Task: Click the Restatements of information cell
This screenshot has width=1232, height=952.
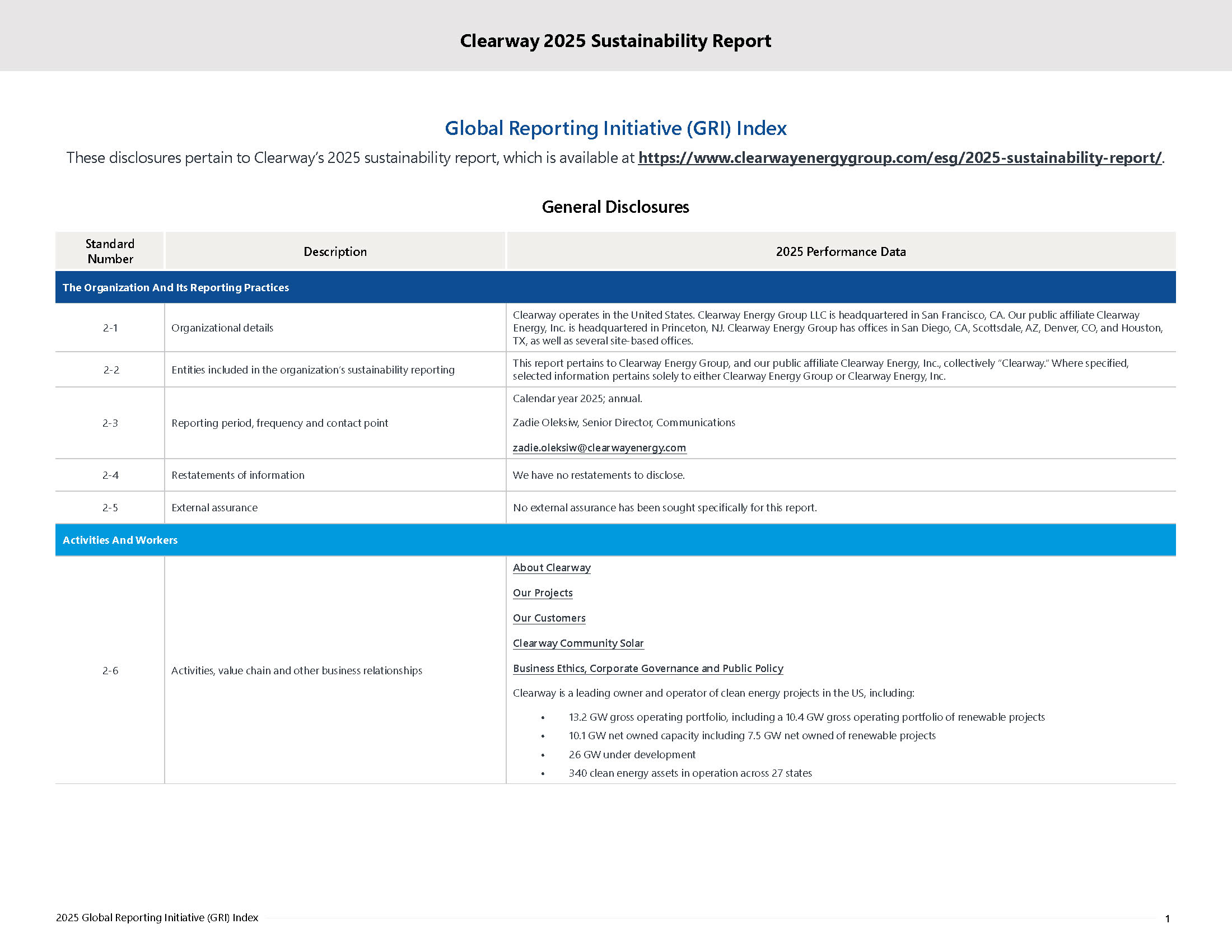Action: (x=237, y=475)
